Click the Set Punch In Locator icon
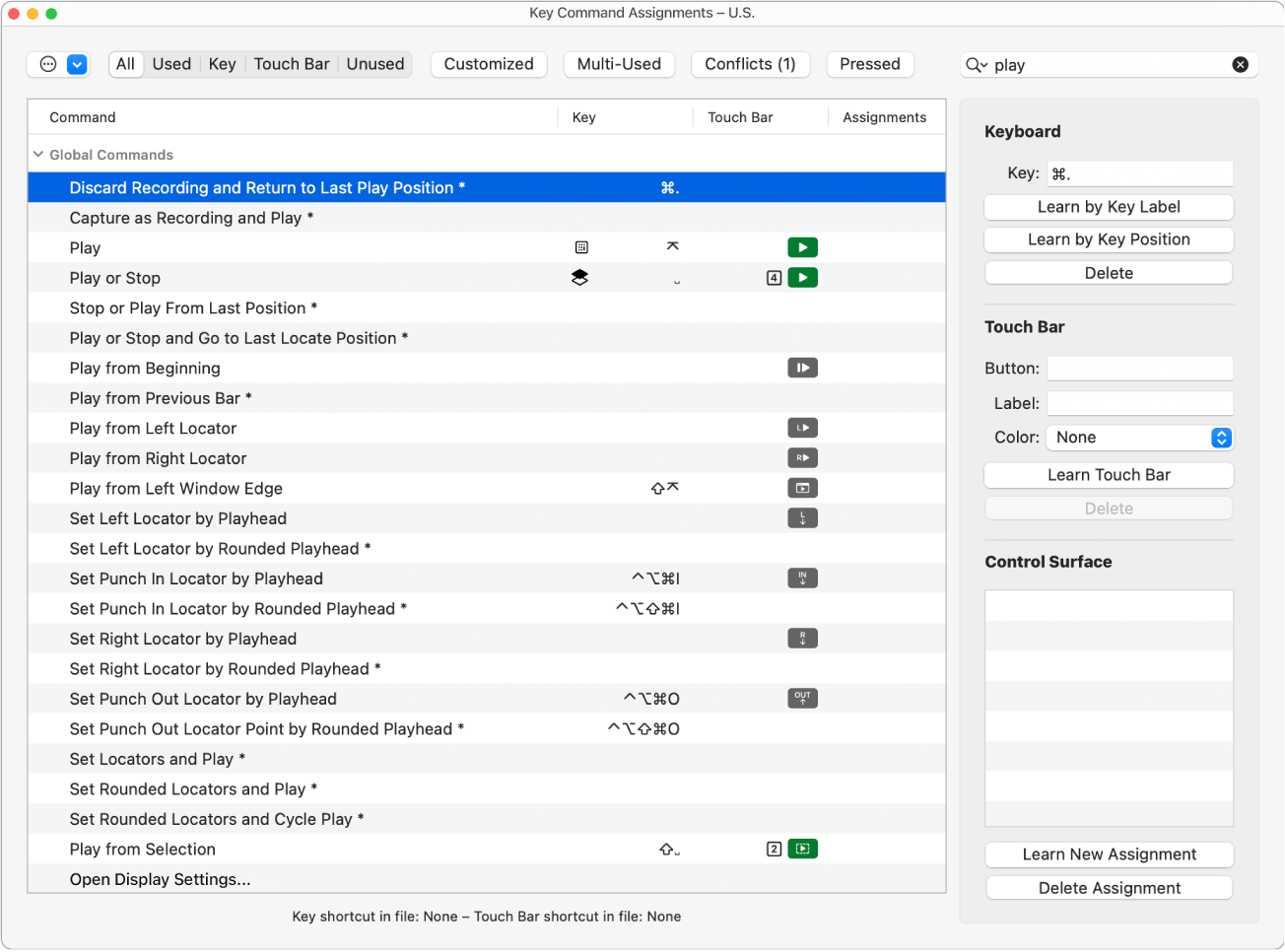This screenshot has width=1285, height=952. point(802,578)
